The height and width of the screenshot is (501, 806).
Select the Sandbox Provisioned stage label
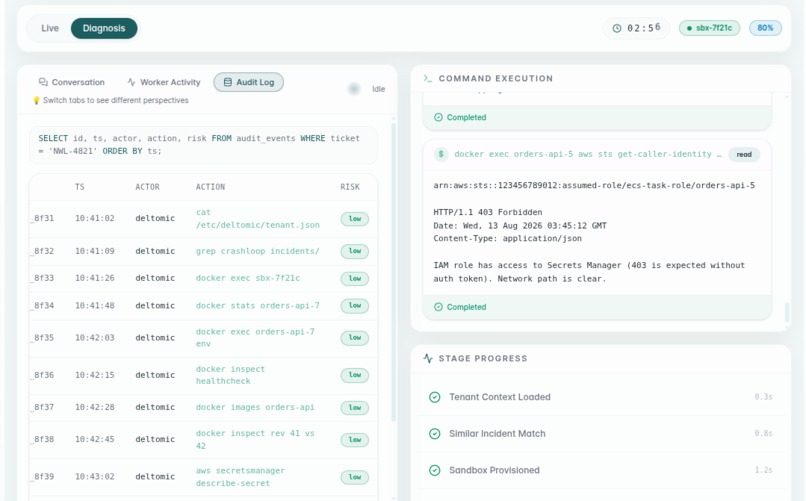pyautogui.click(x=494, y=470)
